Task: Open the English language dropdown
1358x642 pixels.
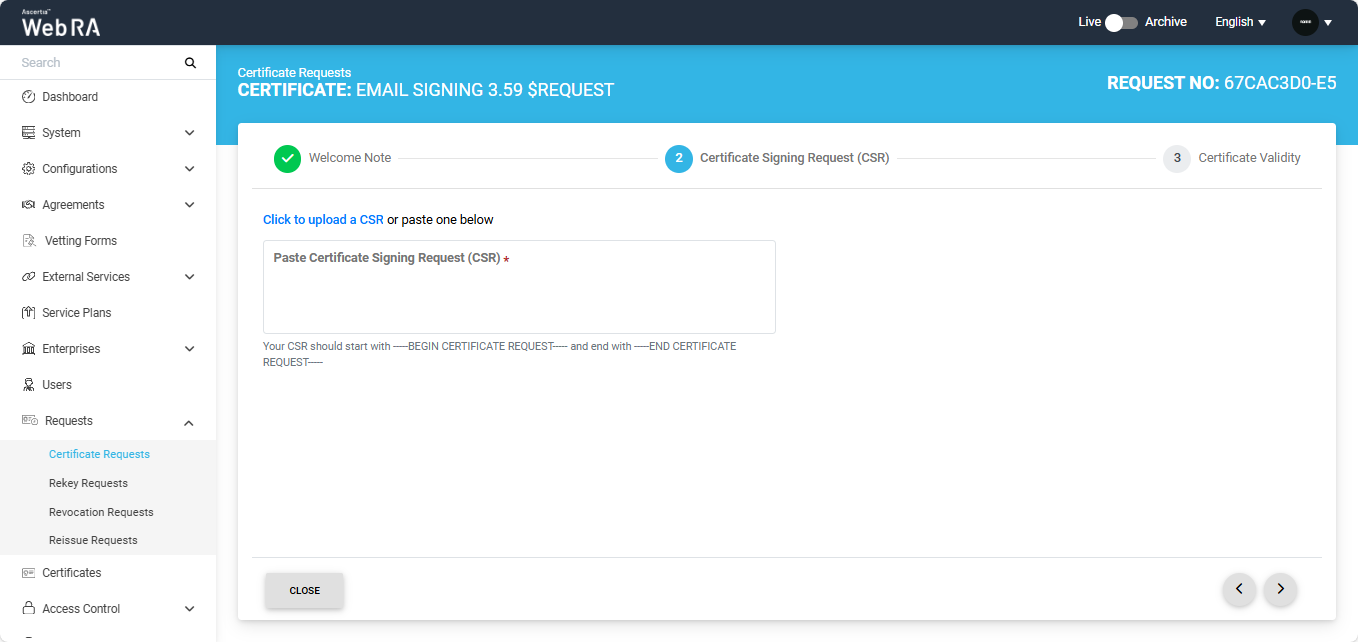Action: (1240, 22)
